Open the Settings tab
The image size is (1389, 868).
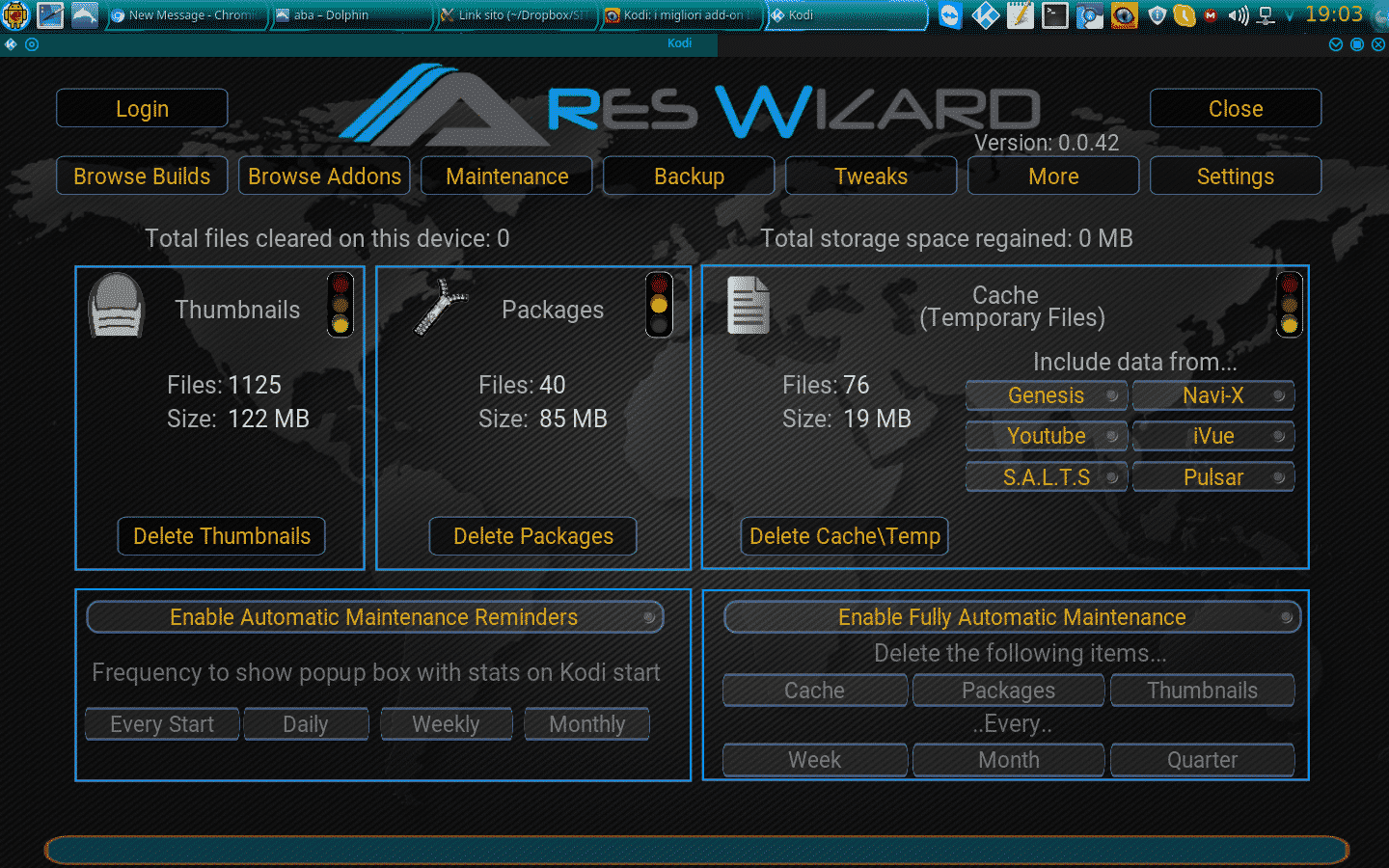(1236, 176)
